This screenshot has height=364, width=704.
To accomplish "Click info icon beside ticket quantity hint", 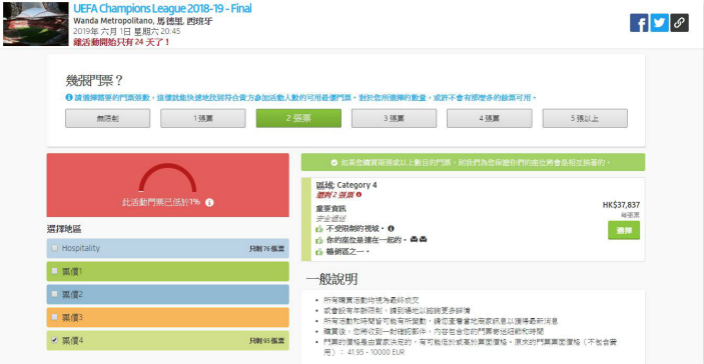I will (x=69, y=97).
